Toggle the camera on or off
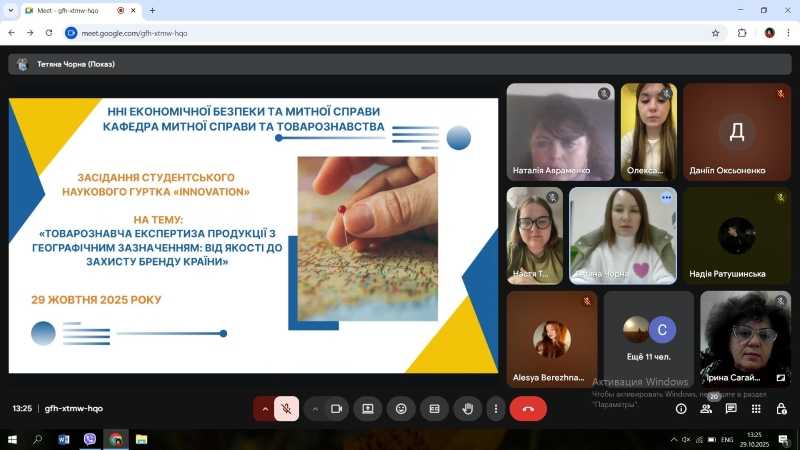This screenshot has height=450, width=800. [x=336, y=409]
